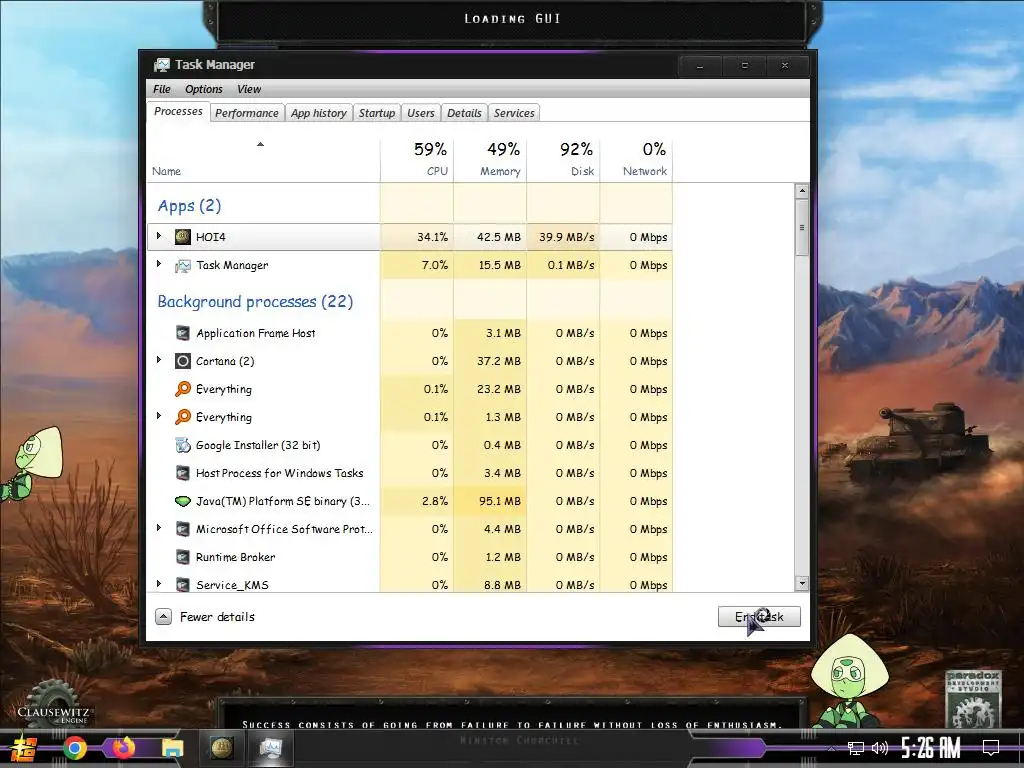Sort by the Name column header
This screenshot has width=1024, height=768.
(263, 159)
